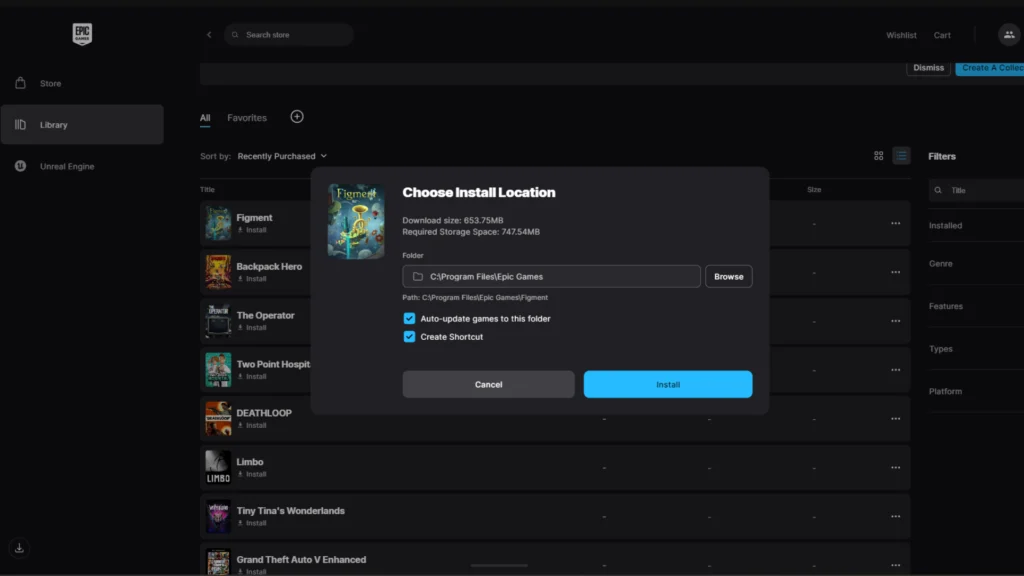
Task: Click the blue Install button
Action: 667,385
